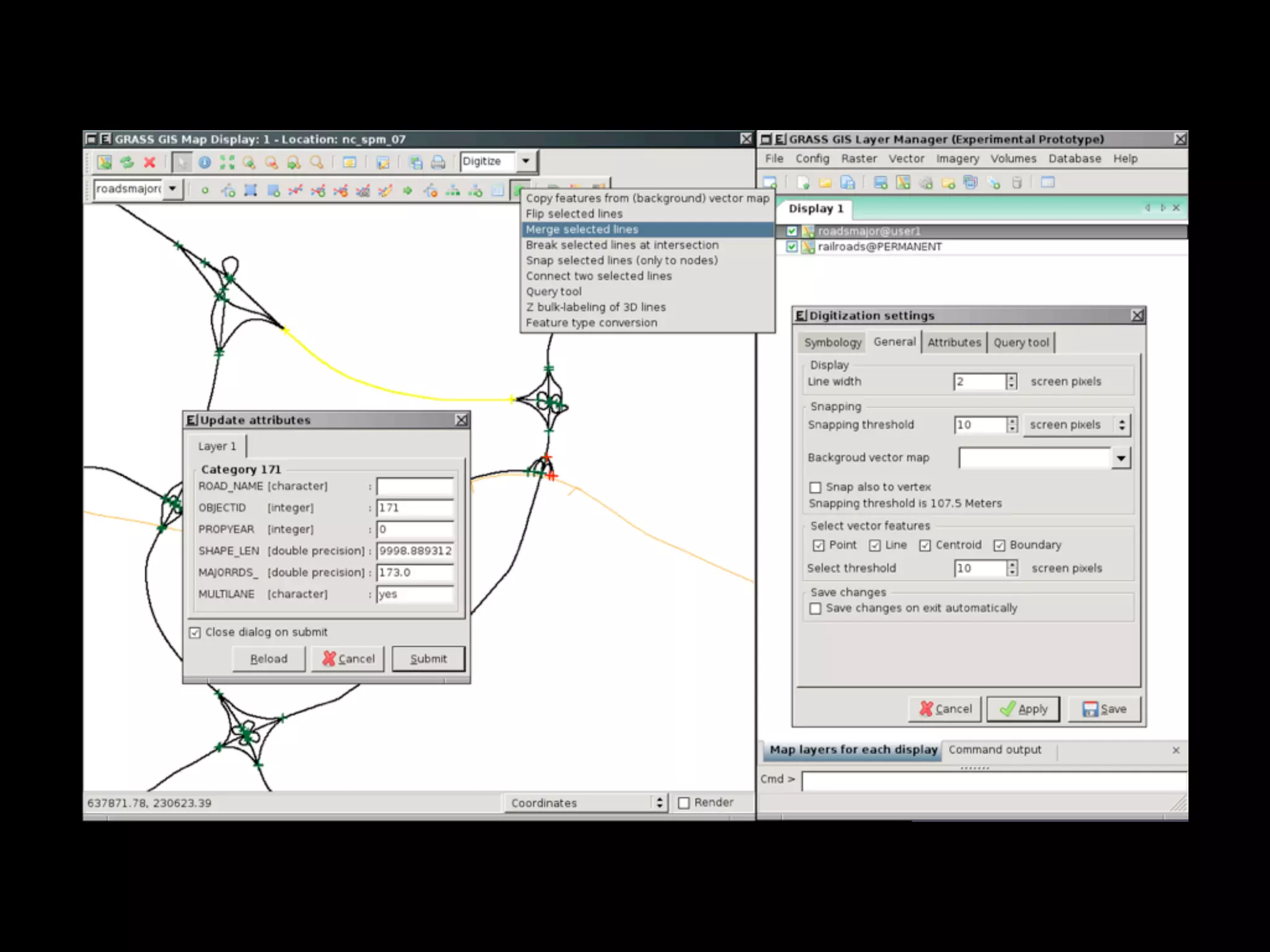Click the delete layer trash icon

tap(1016, 182)
